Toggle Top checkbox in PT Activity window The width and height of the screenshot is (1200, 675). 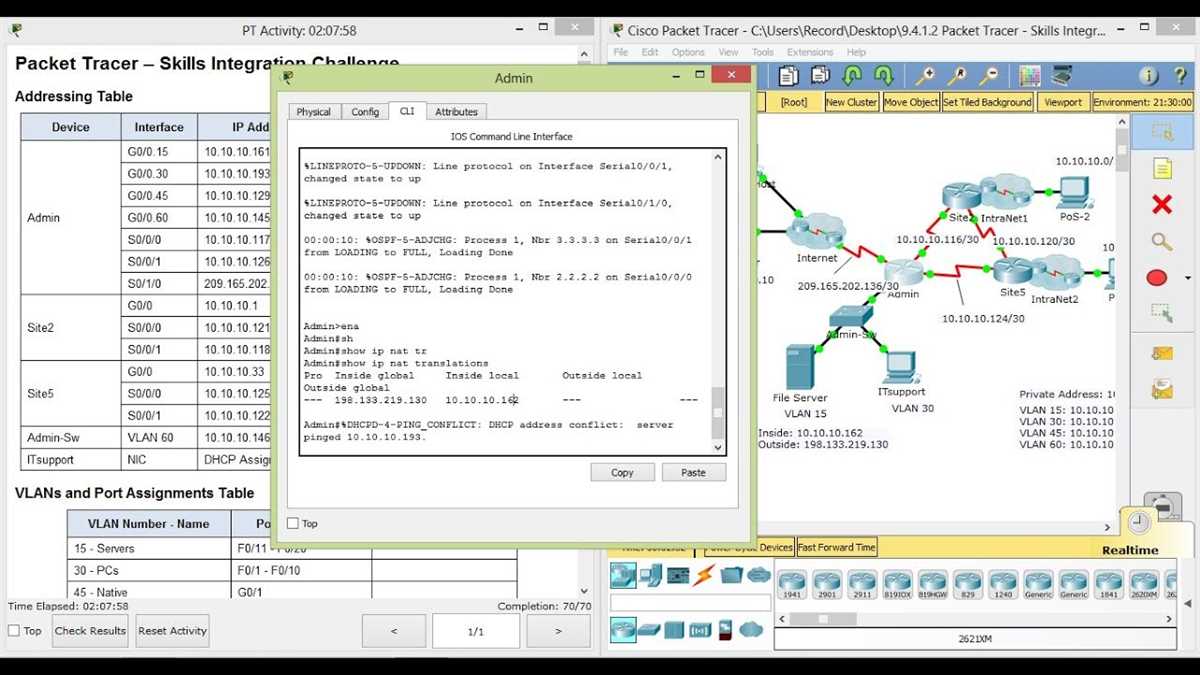pyautogui.click(x=14, y=631)
